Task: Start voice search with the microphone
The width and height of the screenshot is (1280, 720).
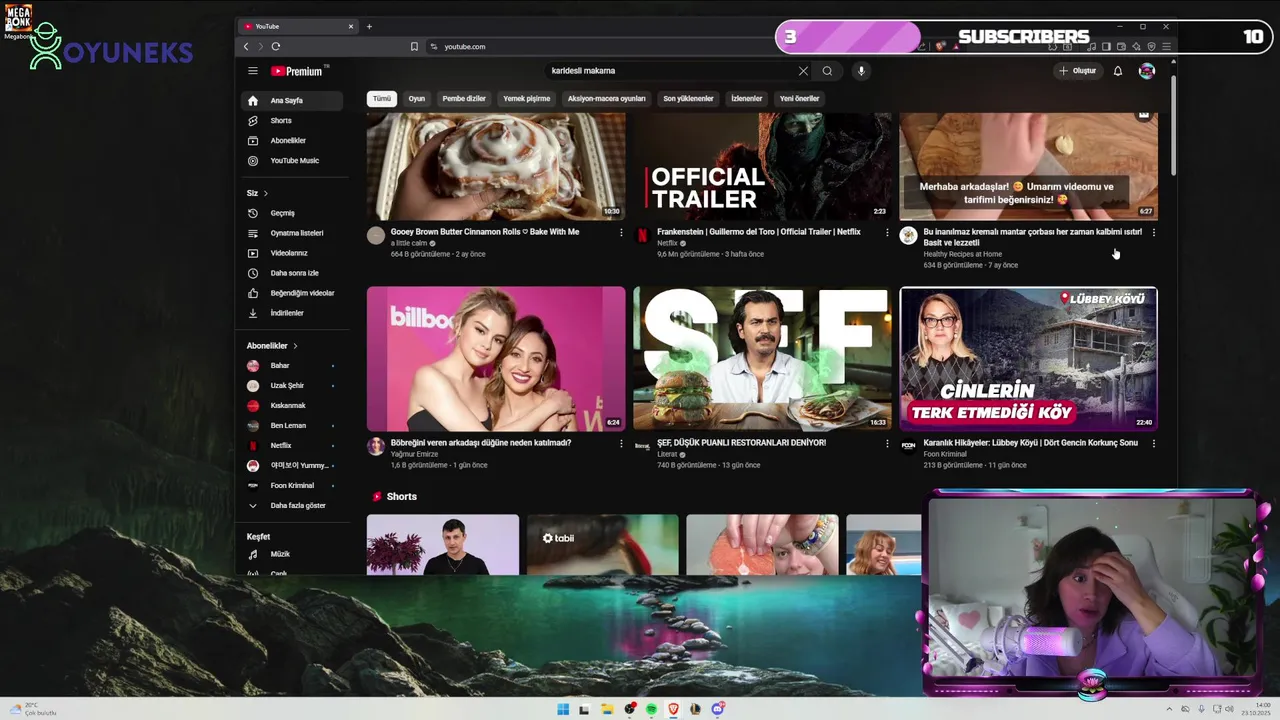Action: coord(861,71)
